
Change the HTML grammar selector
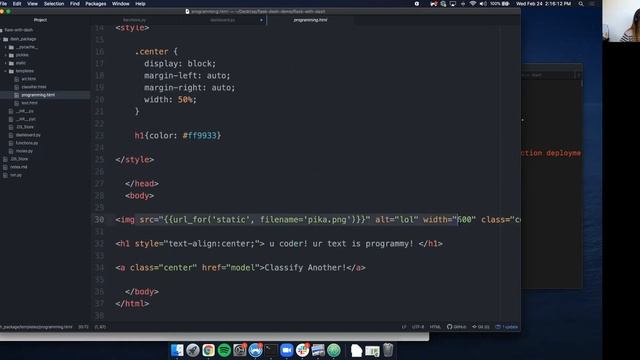[x=435, y=327]
